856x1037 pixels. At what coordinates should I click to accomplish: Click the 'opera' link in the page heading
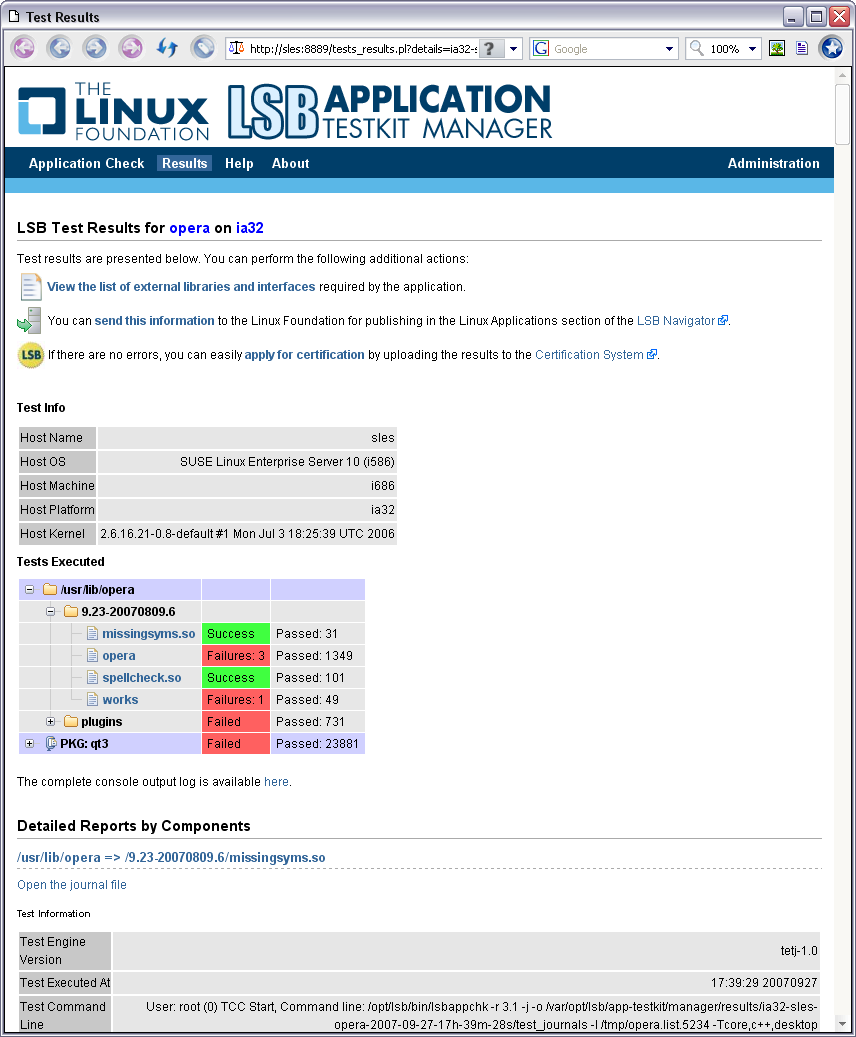190,228
